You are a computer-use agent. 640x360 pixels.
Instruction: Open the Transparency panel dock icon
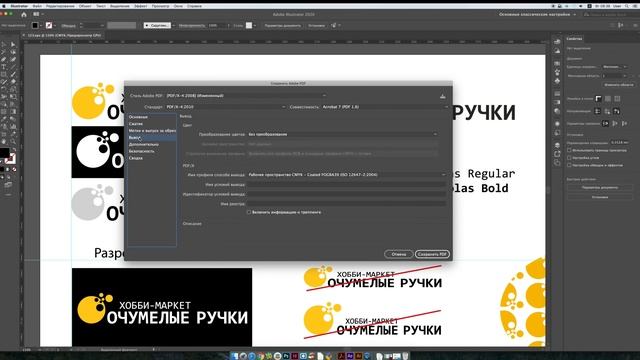[557, 111]
